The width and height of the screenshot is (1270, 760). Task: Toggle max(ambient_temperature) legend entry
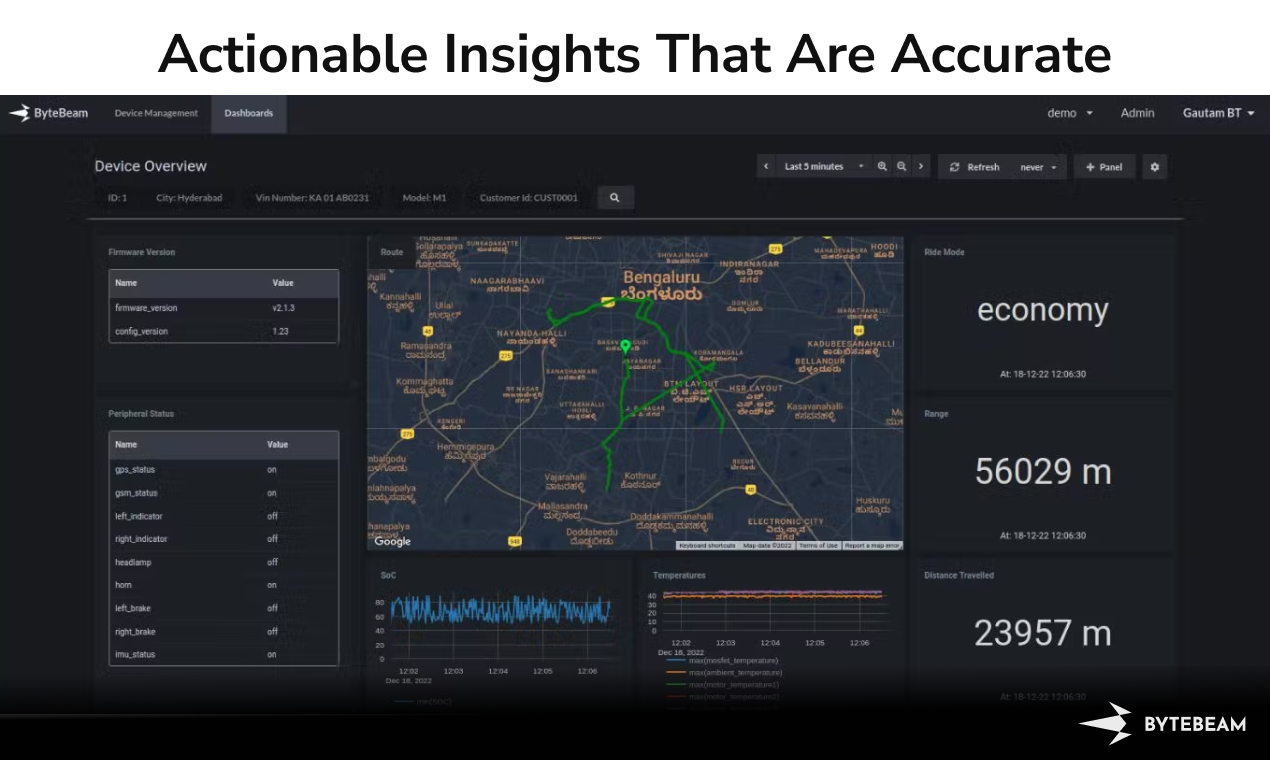724,673
